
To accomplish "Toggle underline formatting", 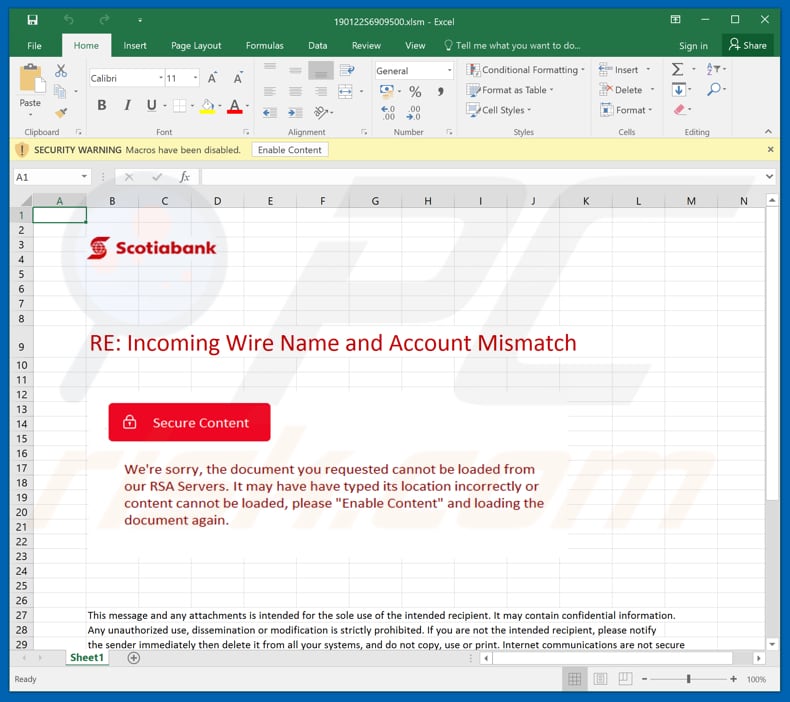I will tap(151, 105).
